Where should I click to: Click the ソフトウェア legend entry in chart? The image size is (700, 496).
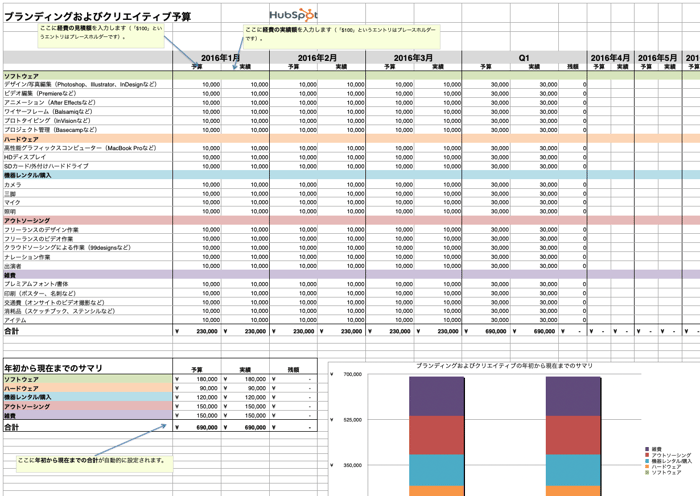coord(663,472)
